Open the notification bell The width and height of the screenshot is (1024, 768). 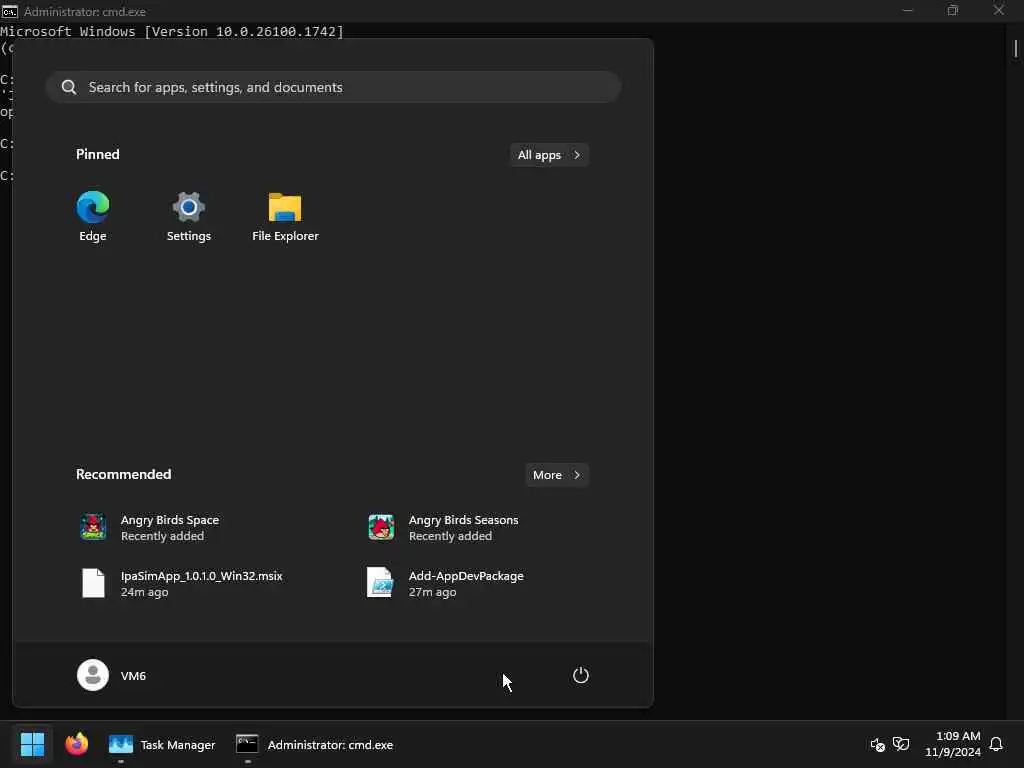click(x=996, y=744)
